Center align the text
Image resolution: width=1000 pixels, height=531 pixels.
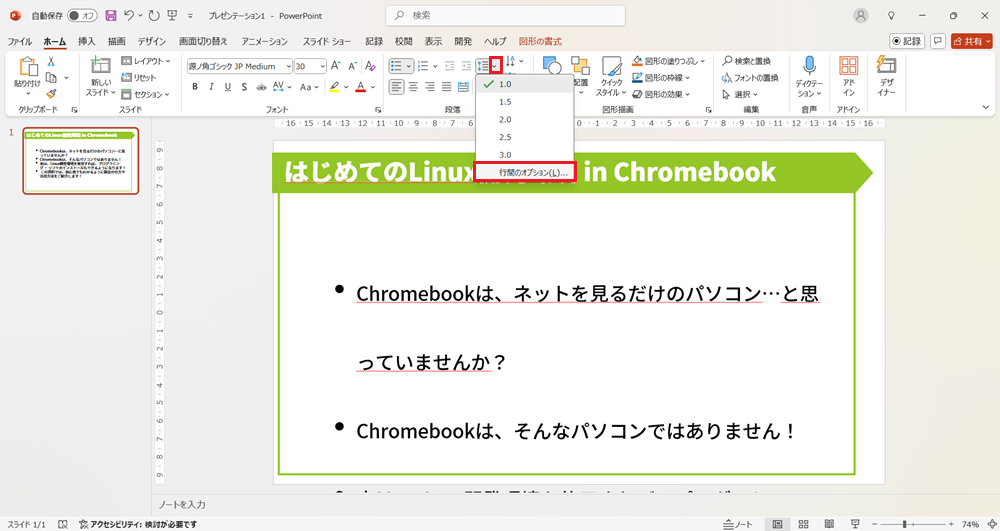click(413, 87)
